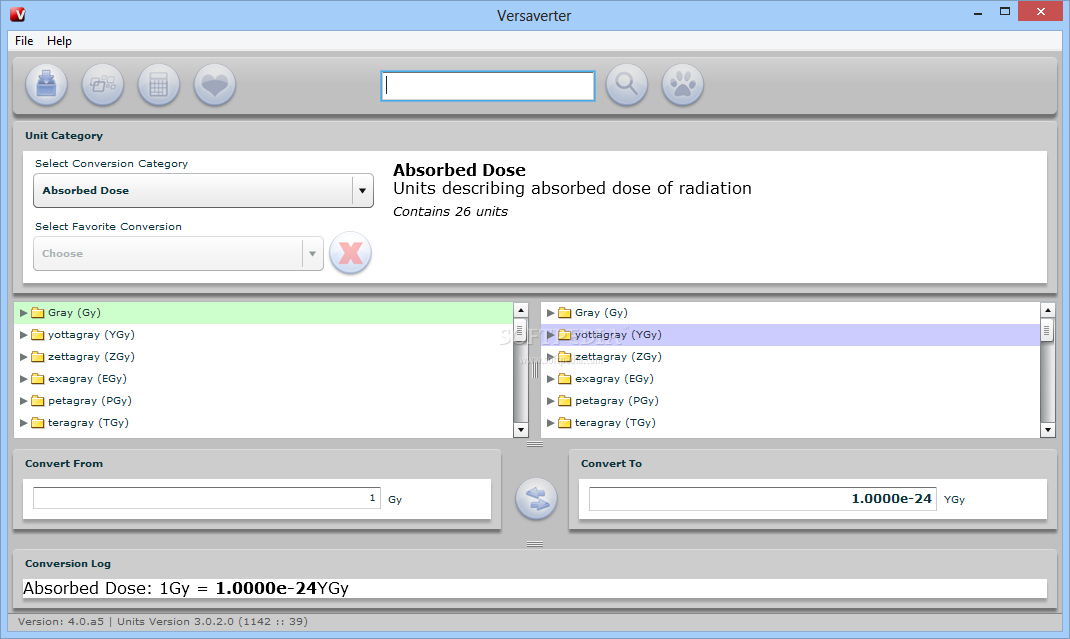
Task: Click the Versaverter logo in title bar
Action: 18,14
